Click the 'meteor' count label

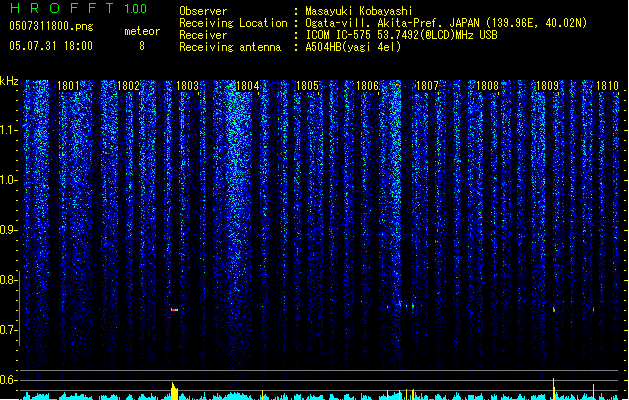pyautogui.click(x=142, y=31)
